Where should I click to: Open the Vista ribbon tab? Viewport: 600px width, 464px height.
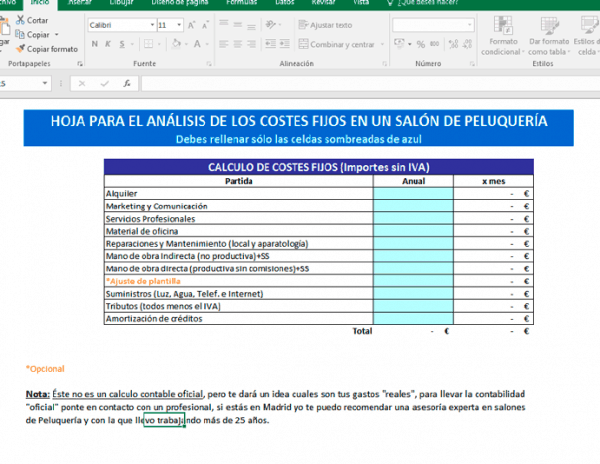[360, 3]
